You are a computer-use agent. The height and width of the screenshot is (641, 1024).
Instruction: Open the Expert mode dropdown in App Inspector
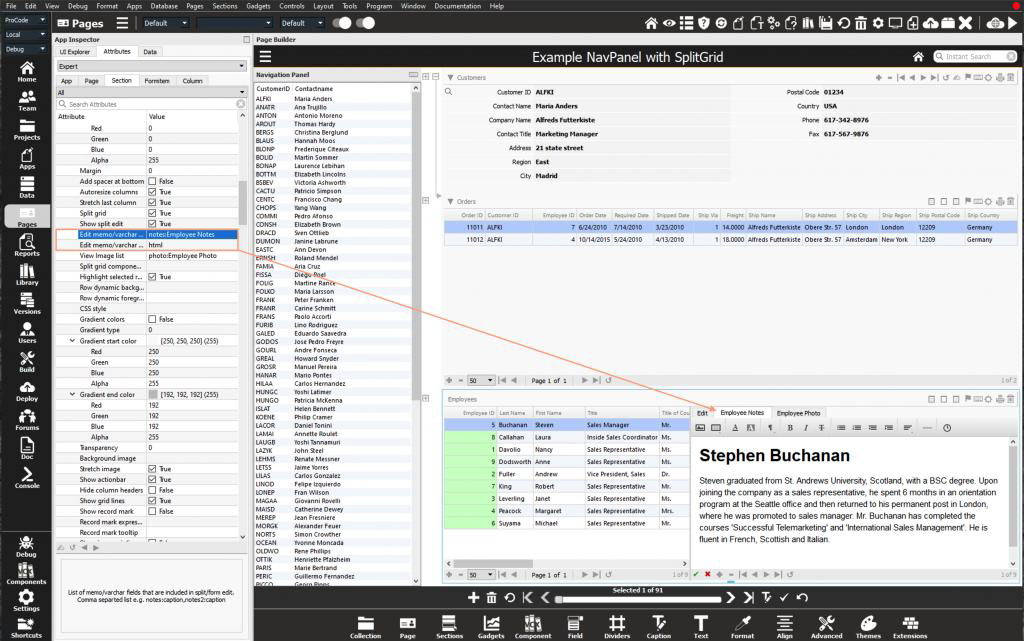(x=151, y=66)
